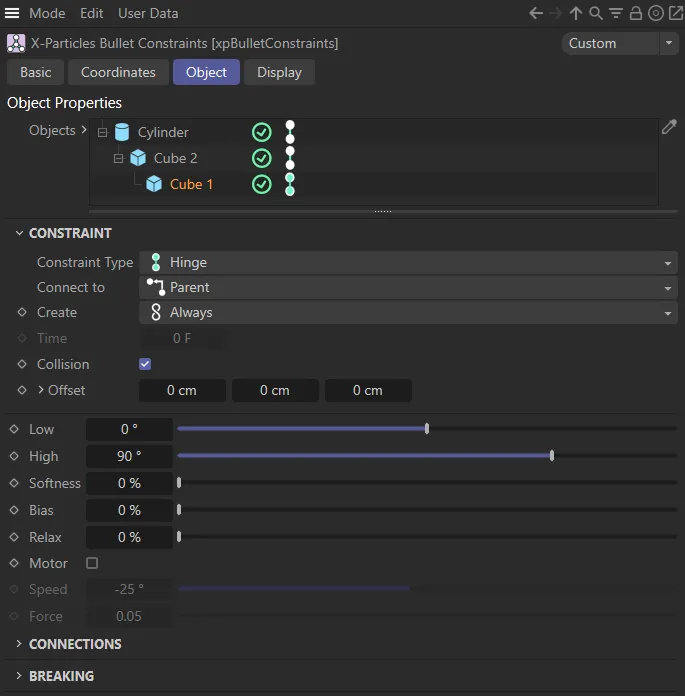Click the hinge constraint icon for Cylinder
This screenshot has width=685, height=696.
point(290,132)
